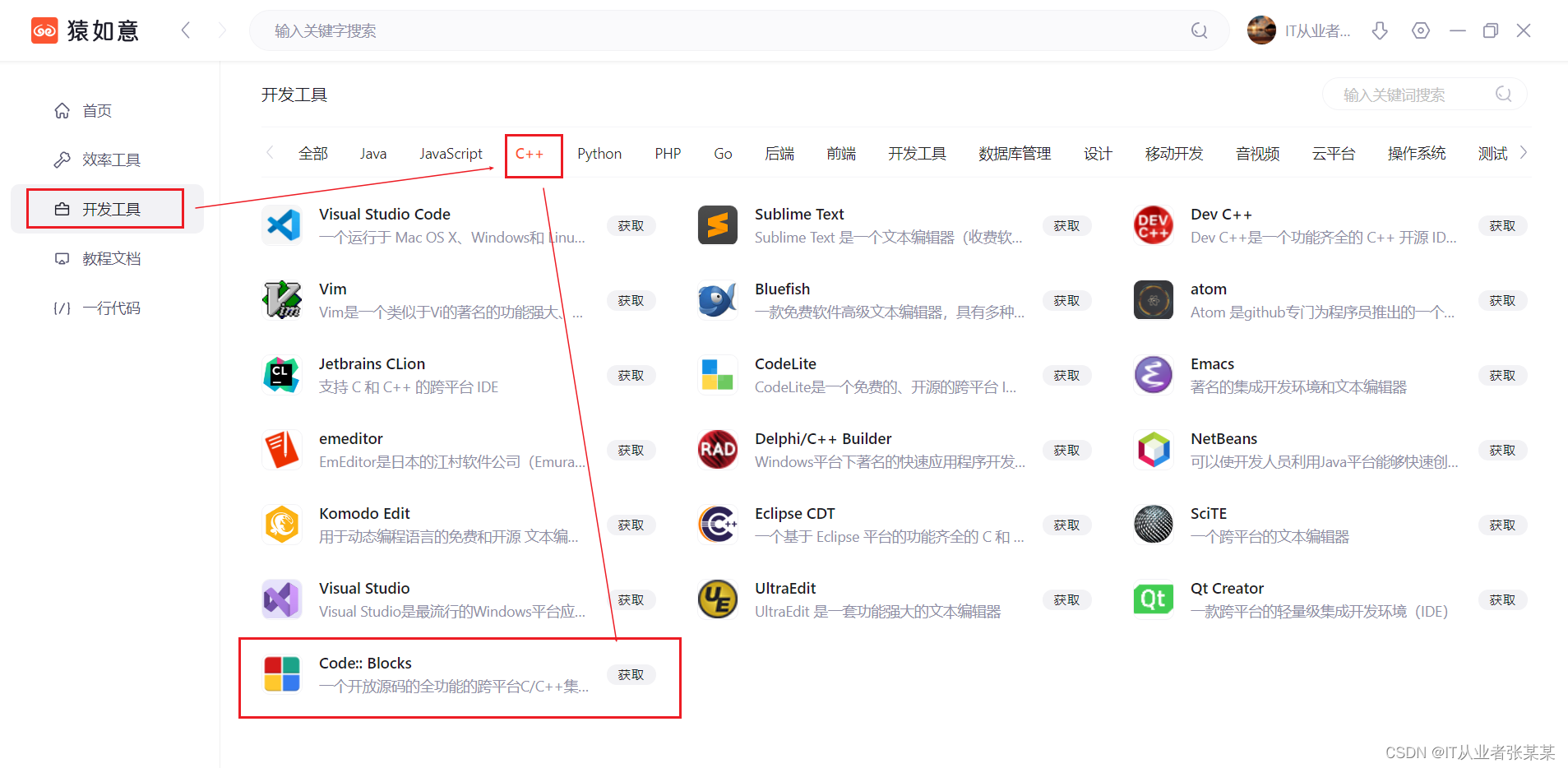Open 首页 in the sidebar
This screenshot has width=1568, height=768.
click(107, 110)
